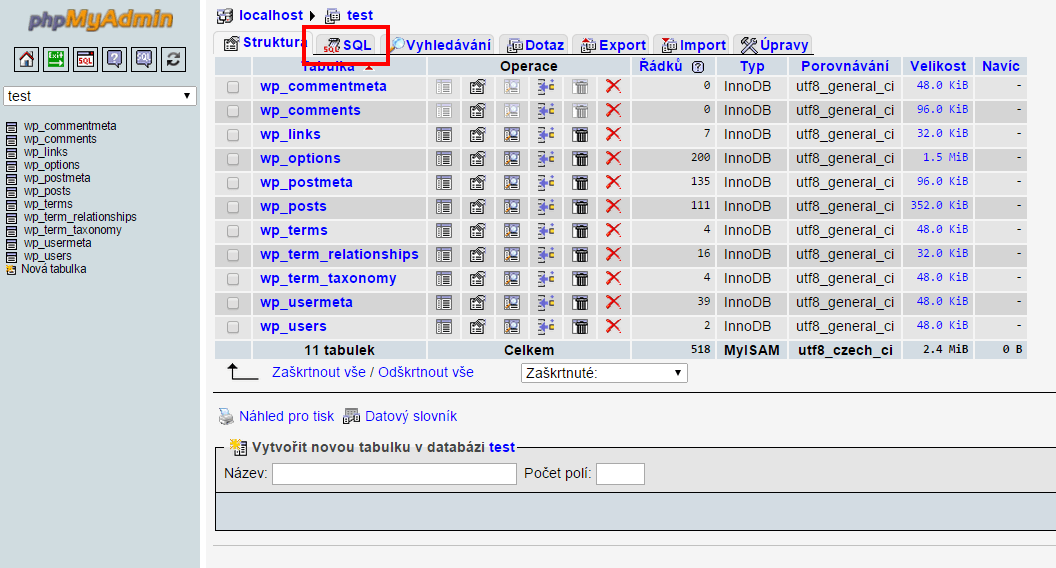Open structure icon for wp_term_taxonomy
The image size is (1056, 568).
click(477, 279)
